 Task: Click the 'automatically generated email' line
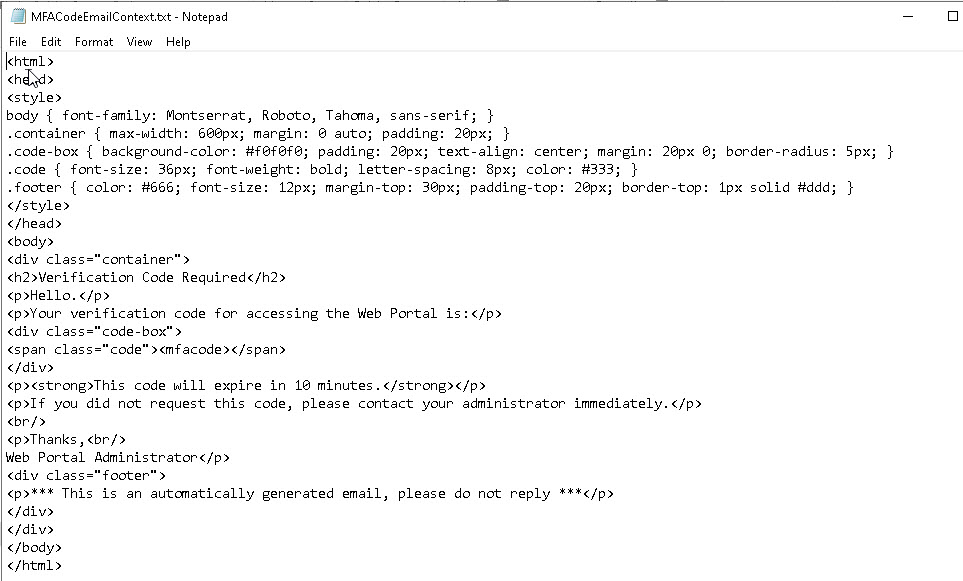[310, 493]
